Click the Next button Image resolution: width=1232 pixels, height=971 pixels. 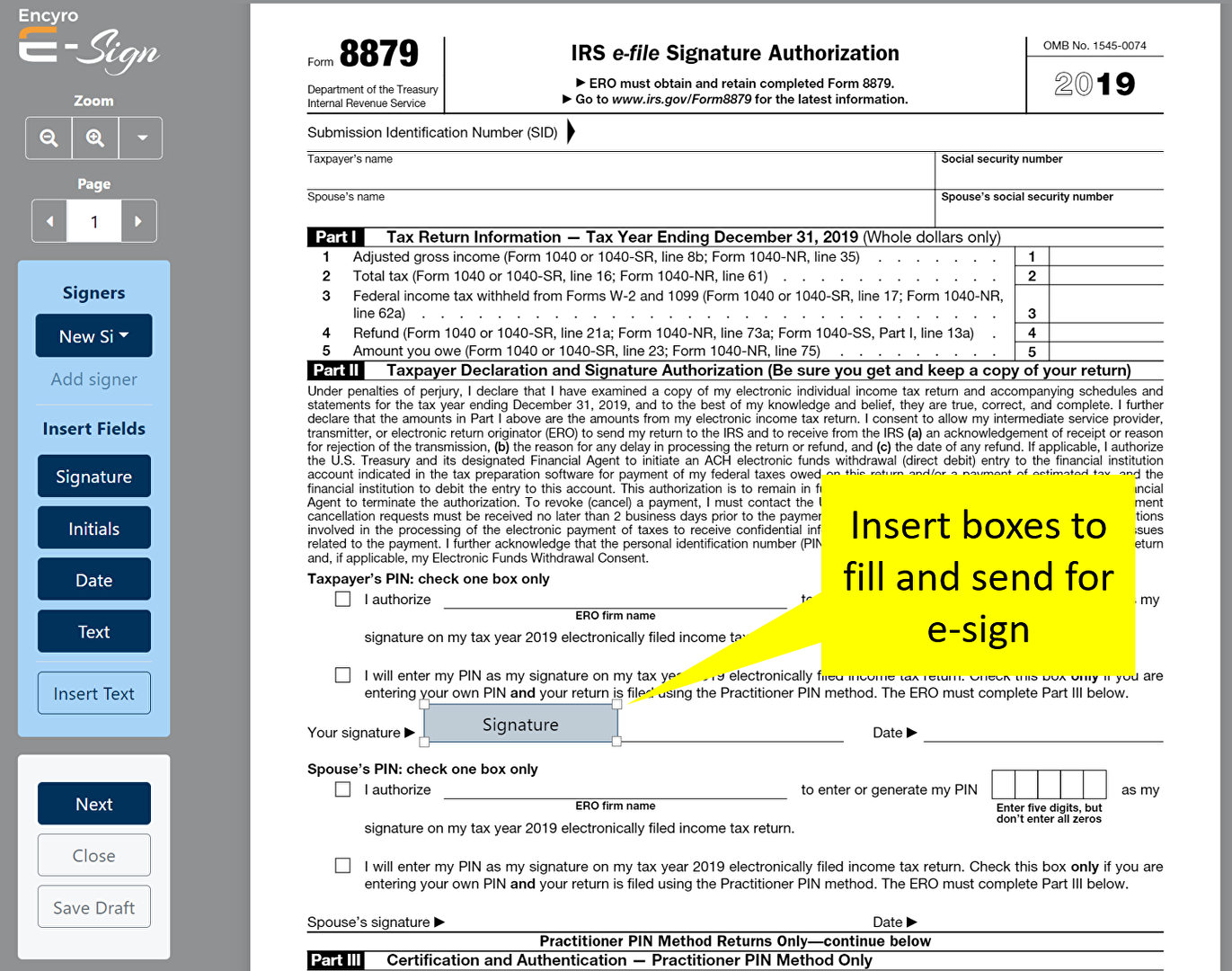pos(94,804)
